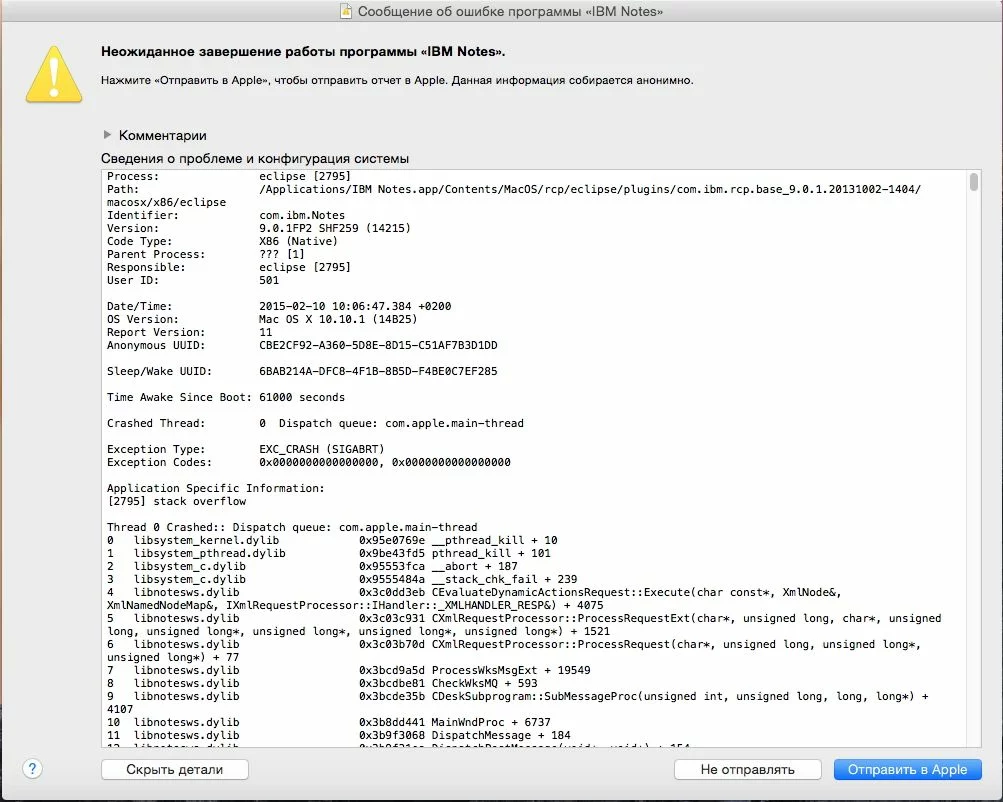Click the Anonymous UUID value
The image size is (1003, 802).
(377, 346)
